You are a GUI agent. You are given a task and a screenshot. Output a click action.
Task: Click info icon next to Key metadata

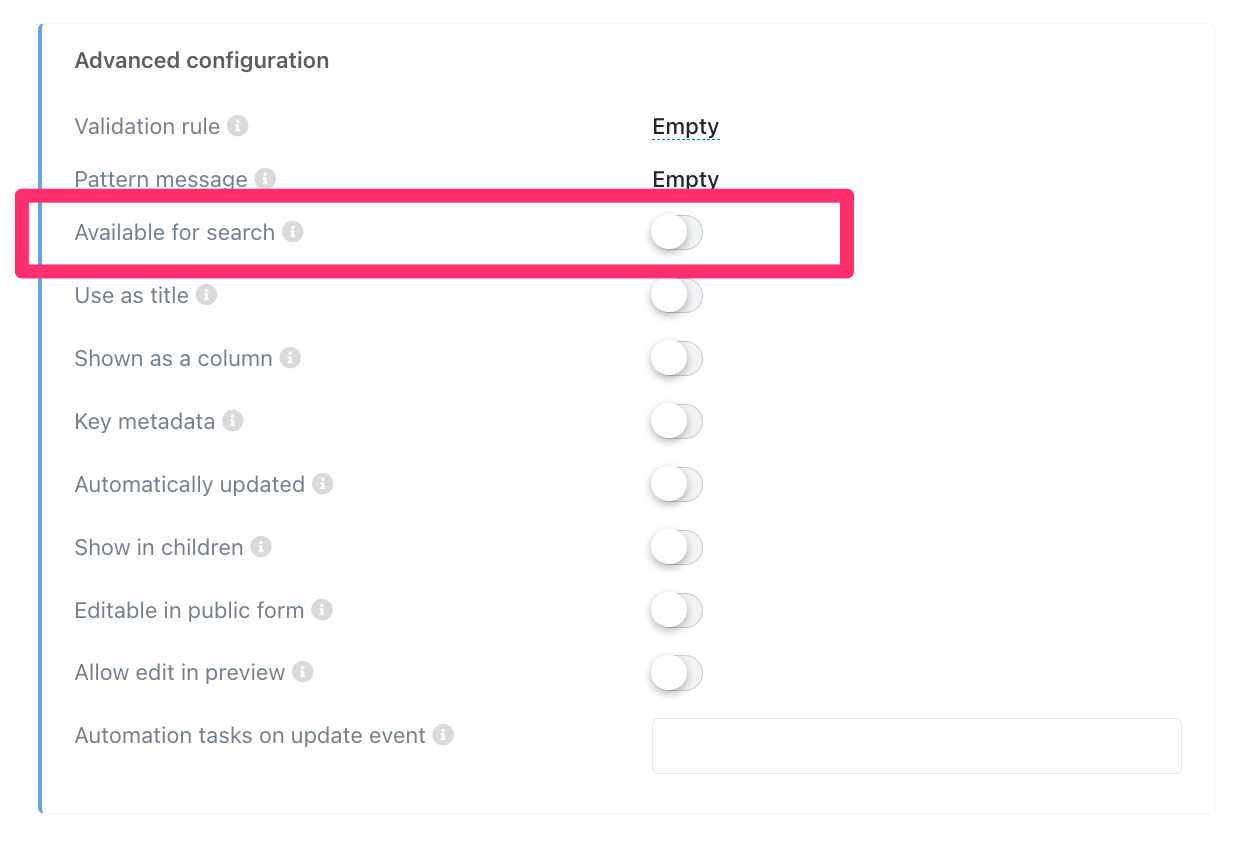[232, 421]
